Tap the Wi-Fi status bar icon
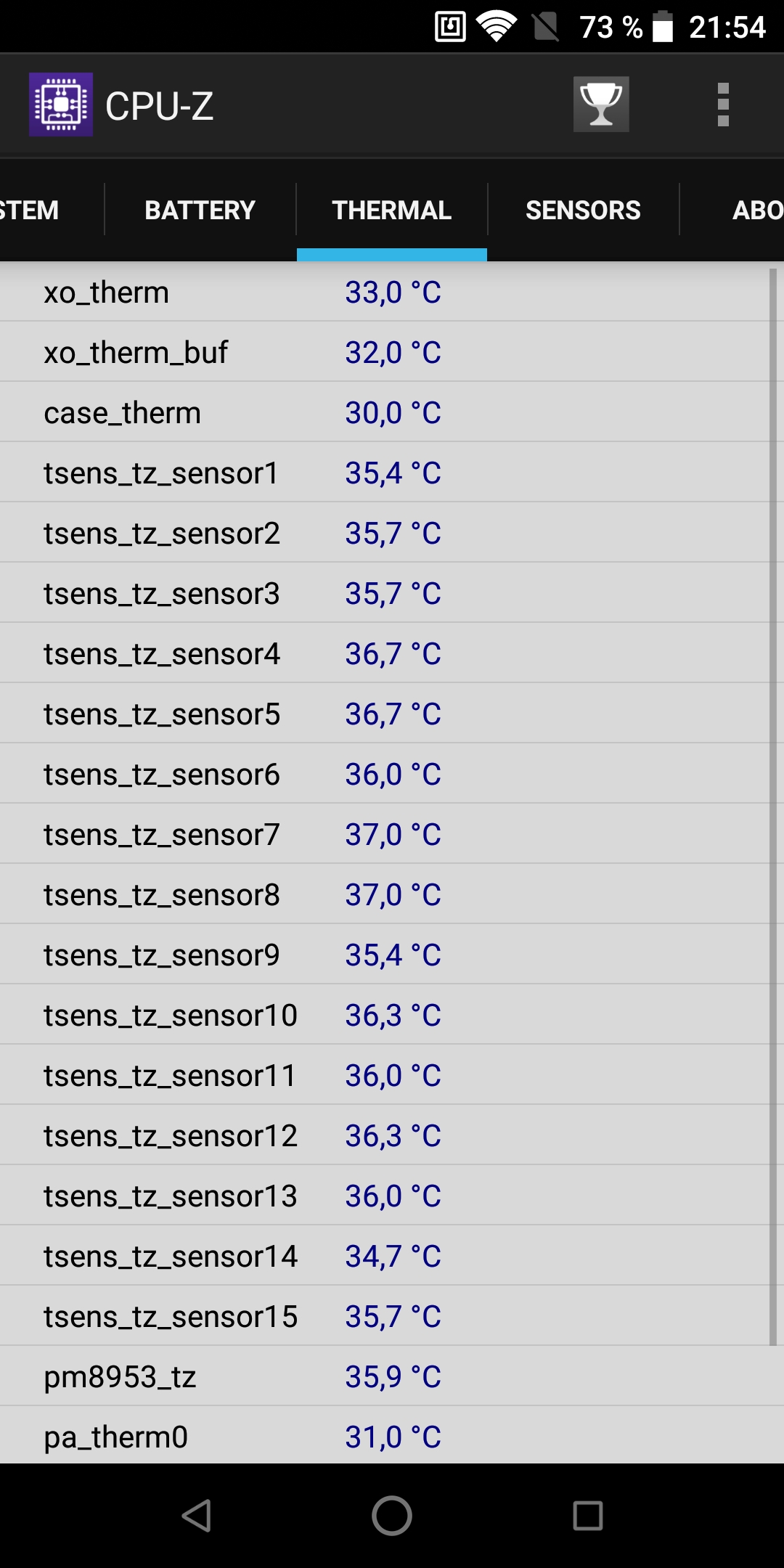Screen dimensions: 784x1568 [497, 27]
